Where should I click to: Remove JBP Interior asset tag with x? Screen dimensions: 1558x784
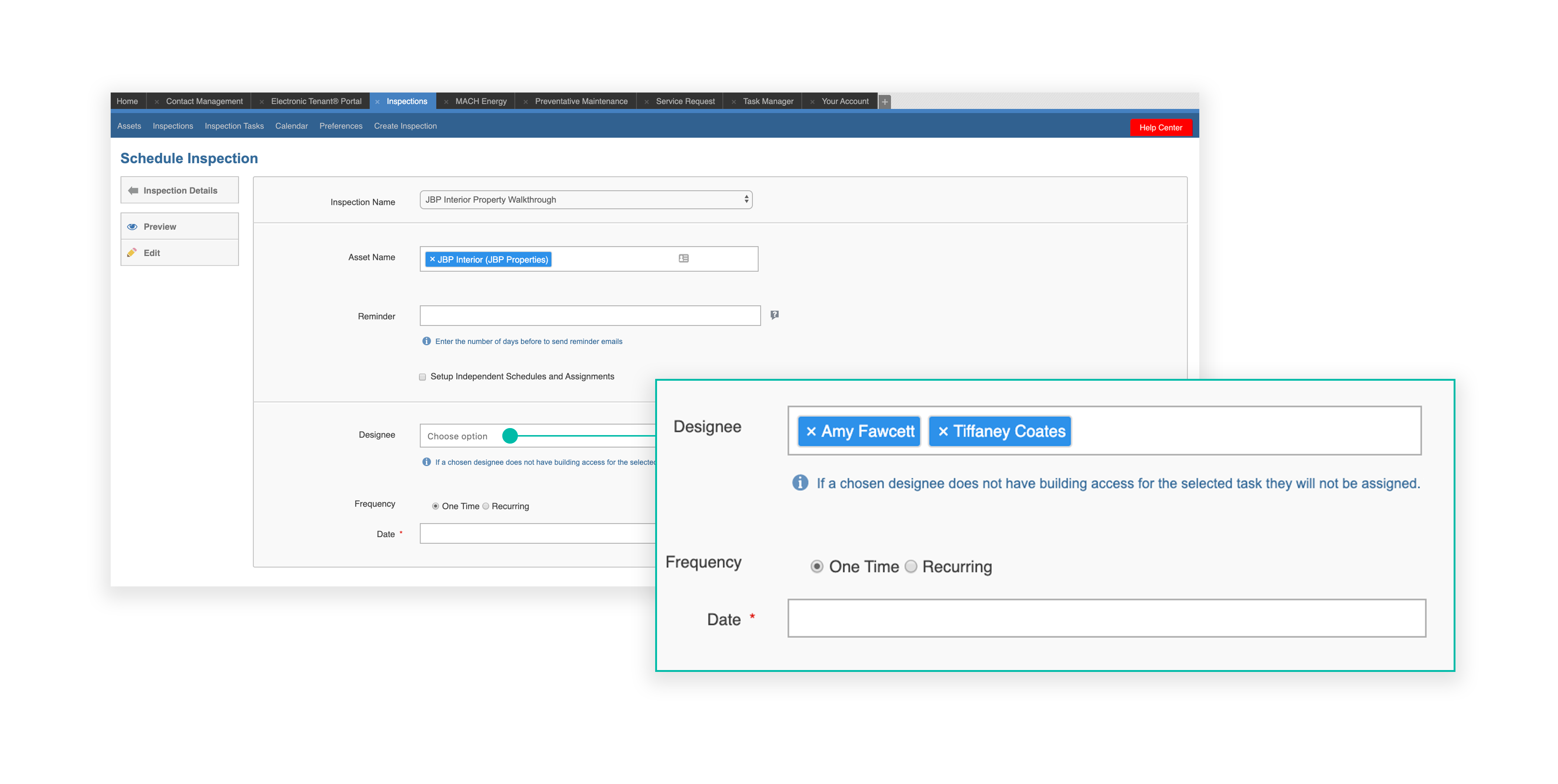pos(432,259)
